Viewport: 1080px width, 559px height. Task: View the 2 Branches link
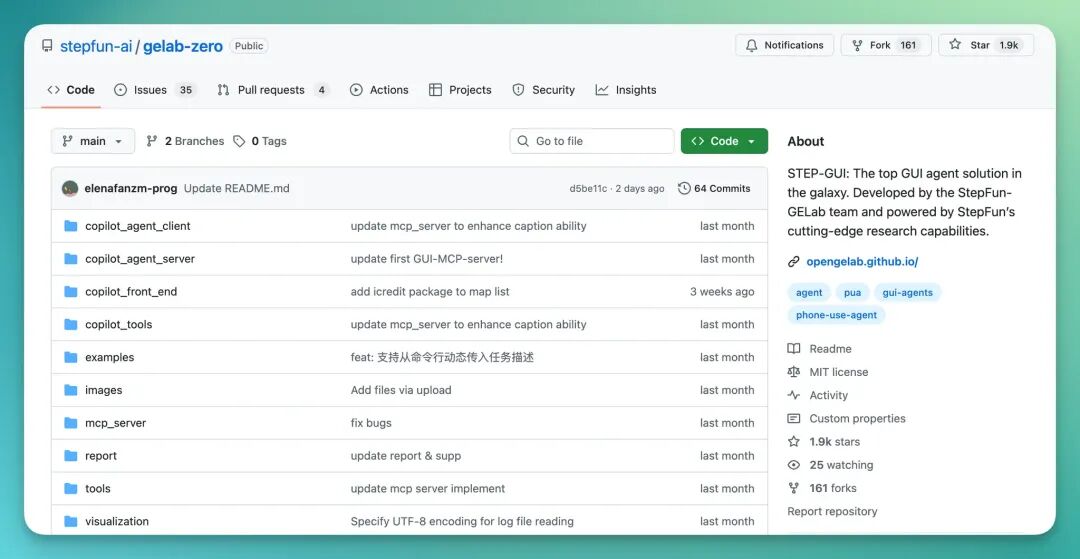[186, 141]
